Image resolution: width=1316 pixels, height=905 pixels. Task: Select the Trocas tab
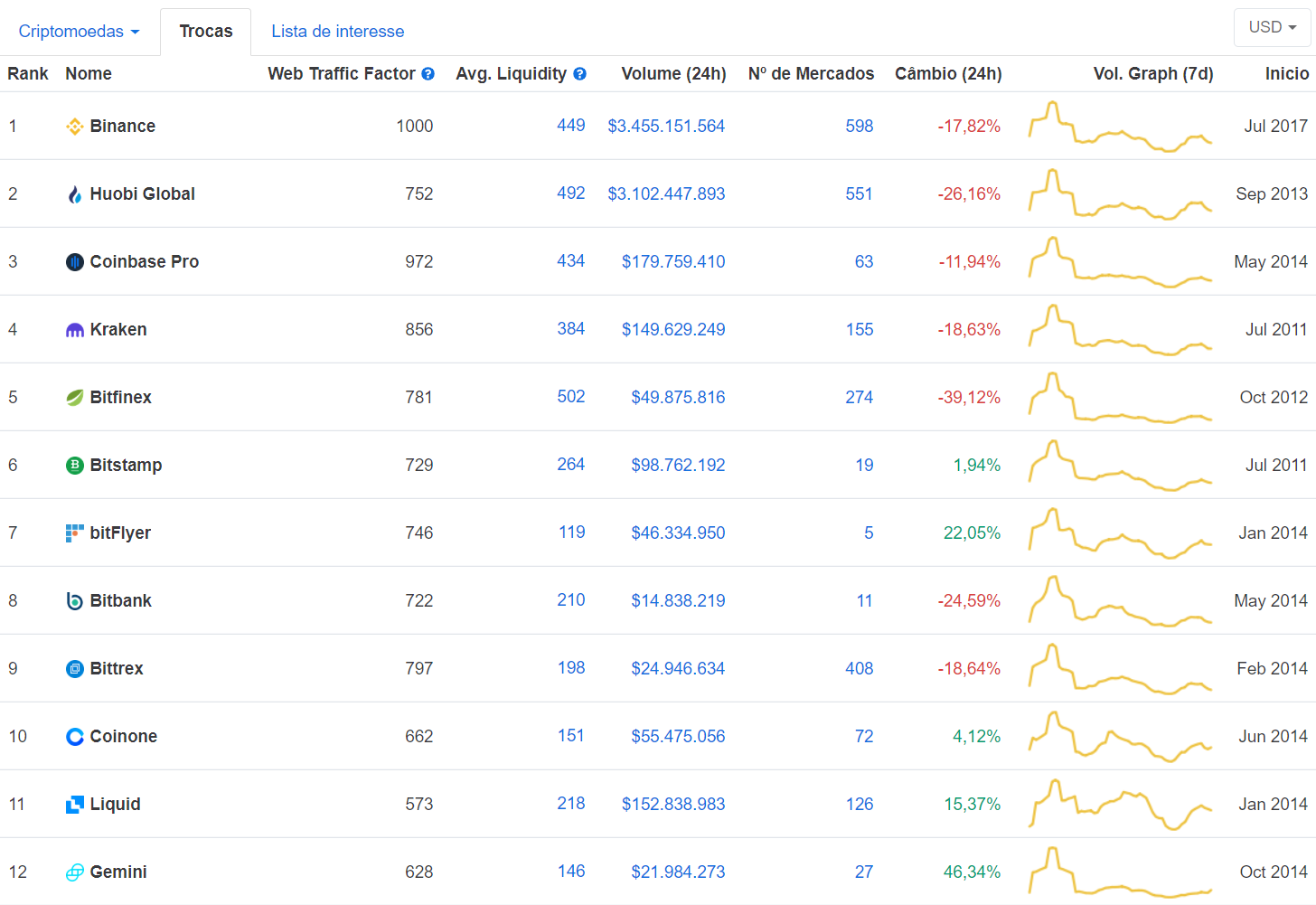[x=205, y=31]
